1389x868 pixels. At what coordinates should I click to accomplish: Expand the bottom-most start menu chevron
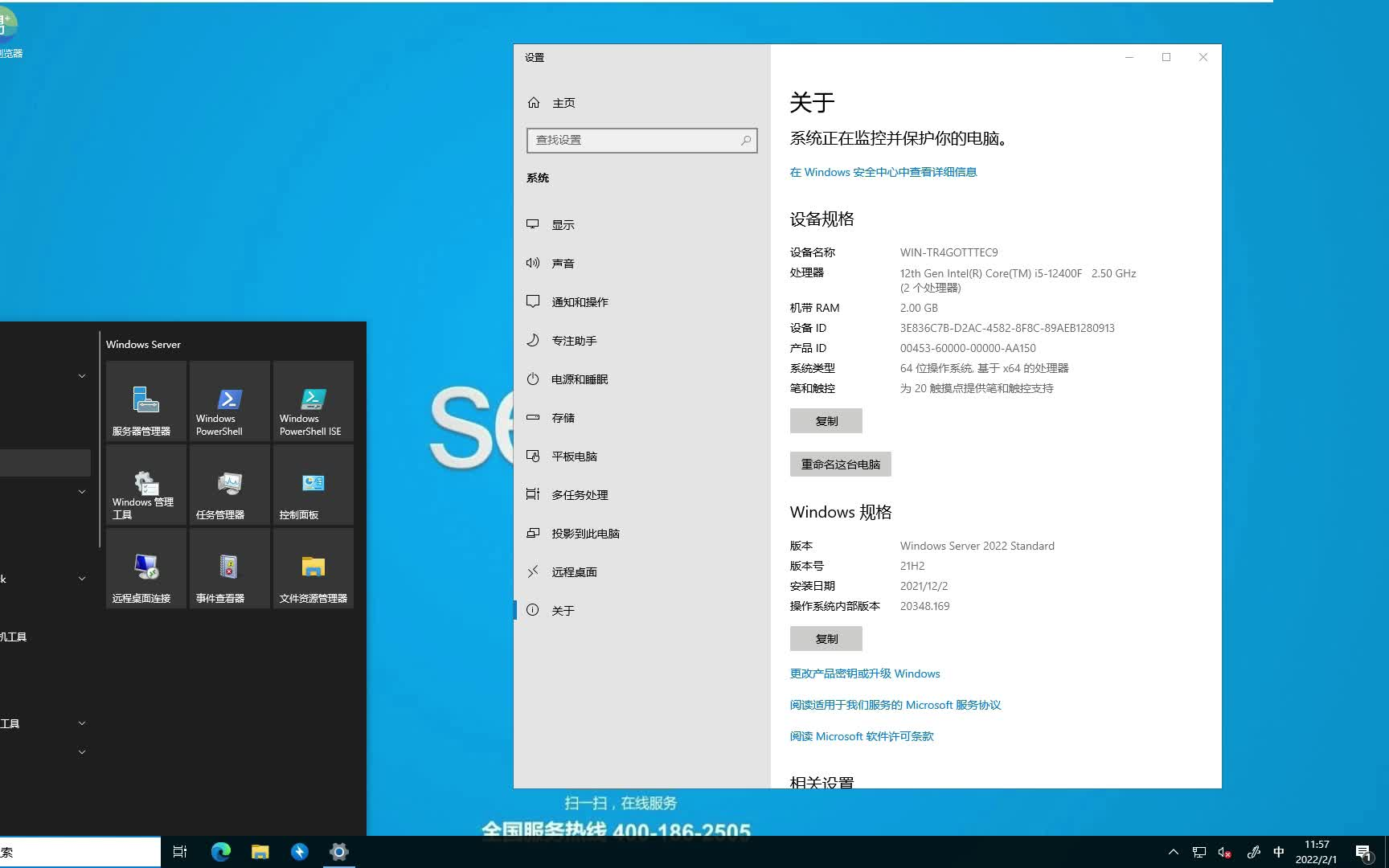(82, 752)
